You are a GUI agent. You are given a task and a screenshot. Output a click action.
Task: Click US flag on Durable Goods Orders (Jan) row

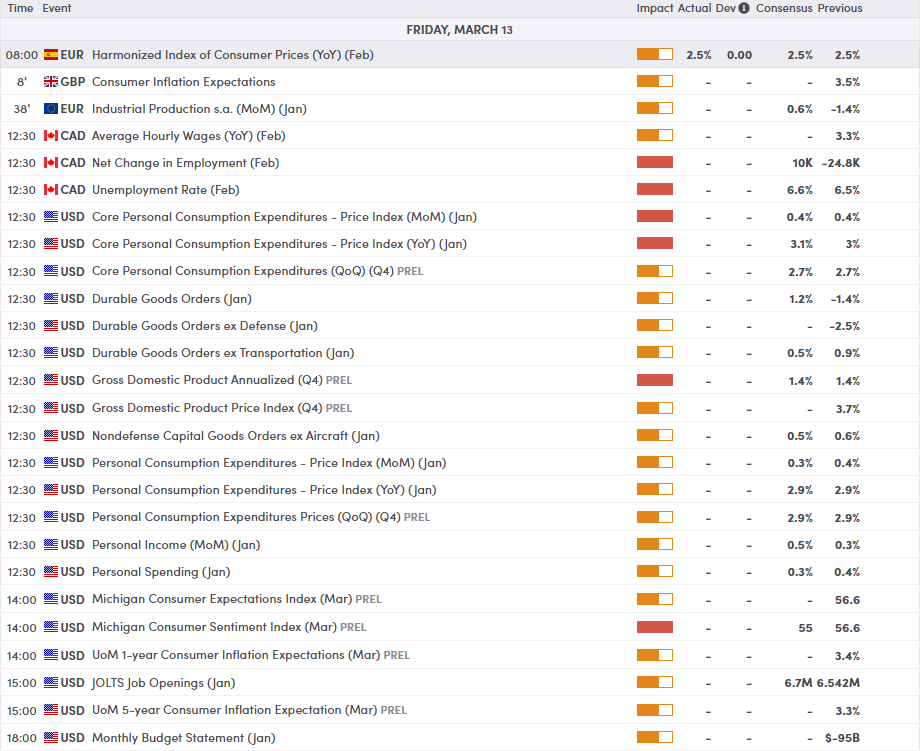(x=51, y=299)
